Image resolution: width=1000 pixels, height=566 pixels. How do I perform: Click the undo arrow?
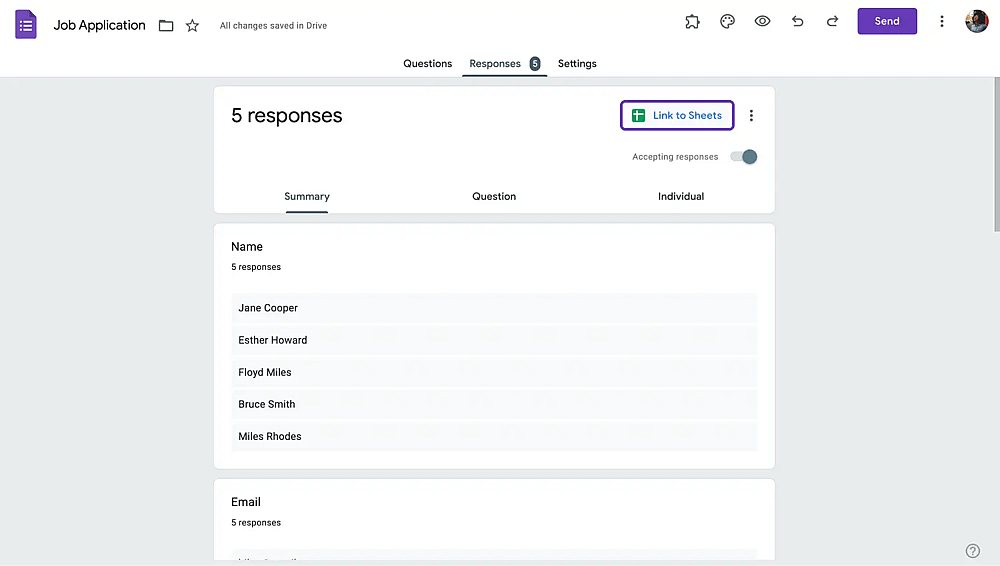797,22
